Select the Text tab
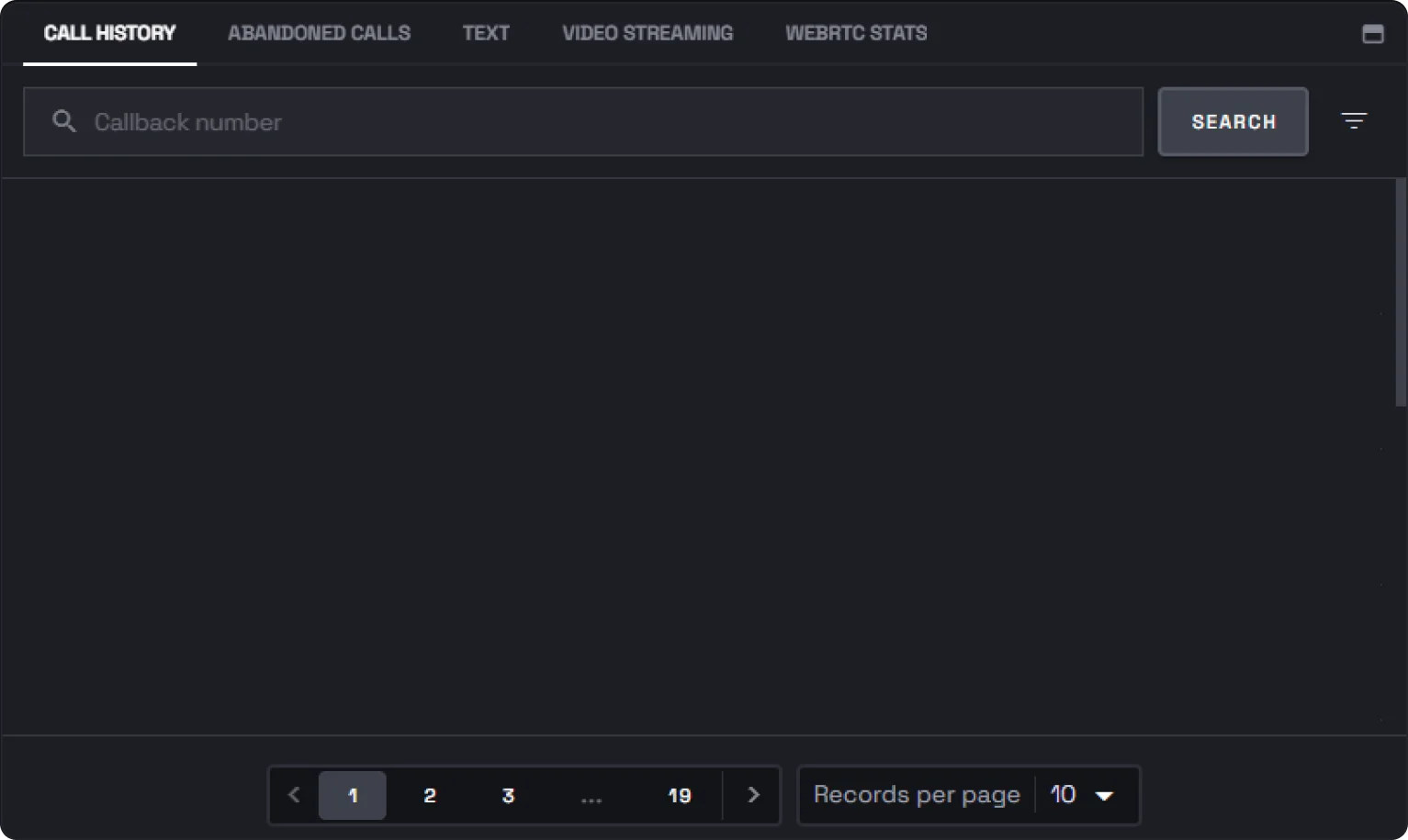The image size is (1408, 840). pyautogui.click(x=486, y=33)
